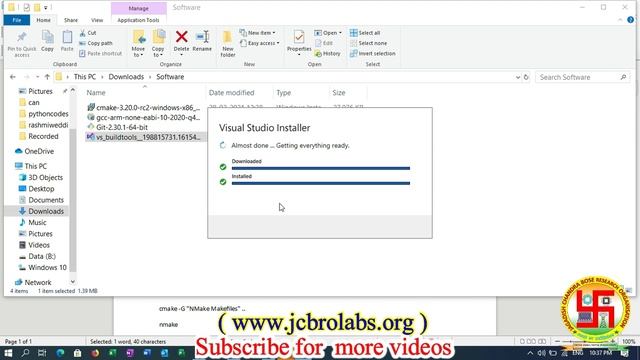Click Word zoom out minus button

tap(558, 341)
